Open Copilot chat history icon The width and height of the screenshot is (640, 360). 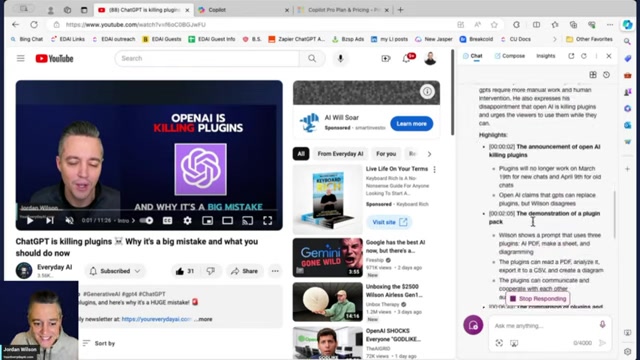607,75
